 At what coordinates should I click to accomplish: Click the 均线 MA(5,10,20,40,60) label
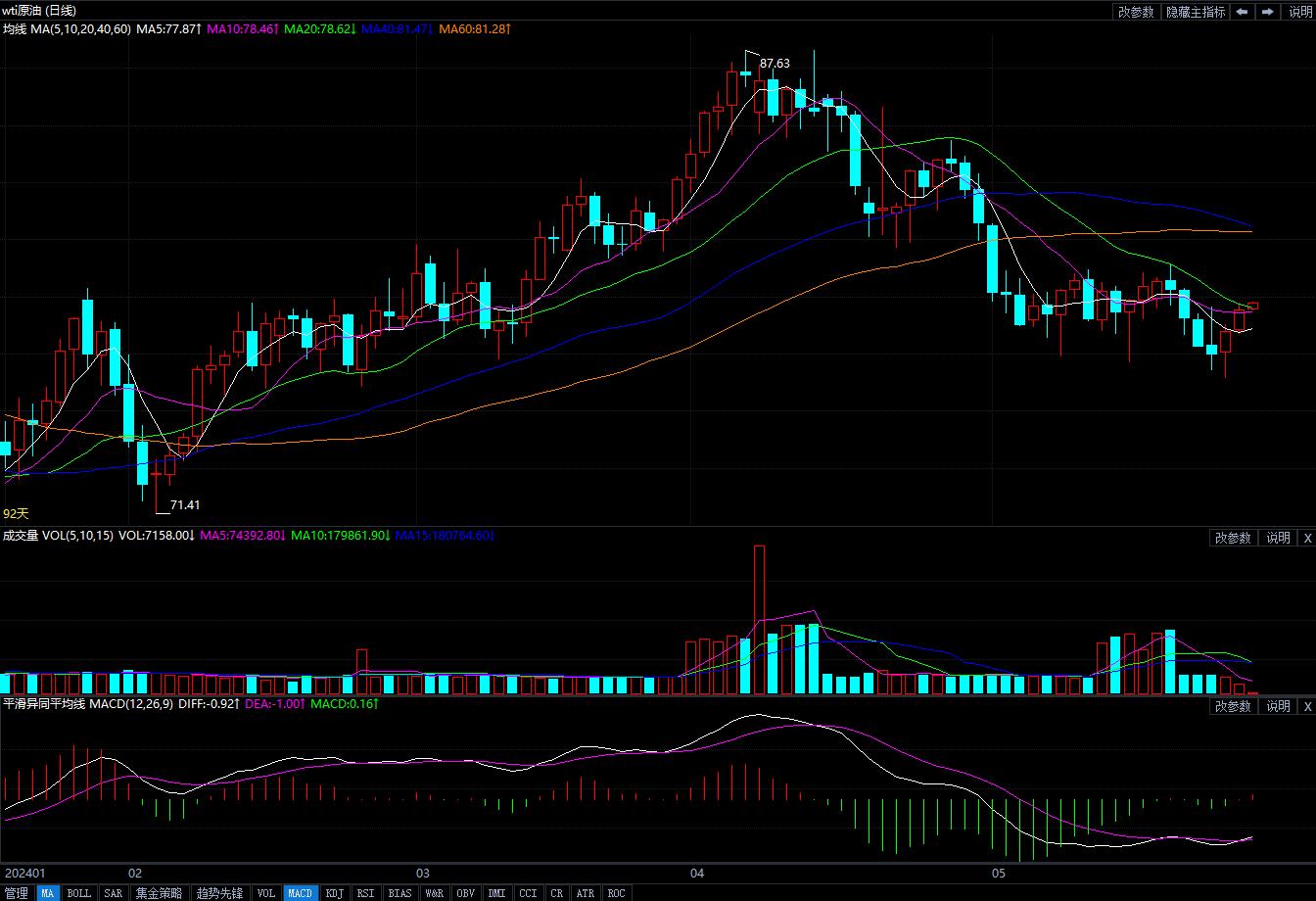[67, 29]
